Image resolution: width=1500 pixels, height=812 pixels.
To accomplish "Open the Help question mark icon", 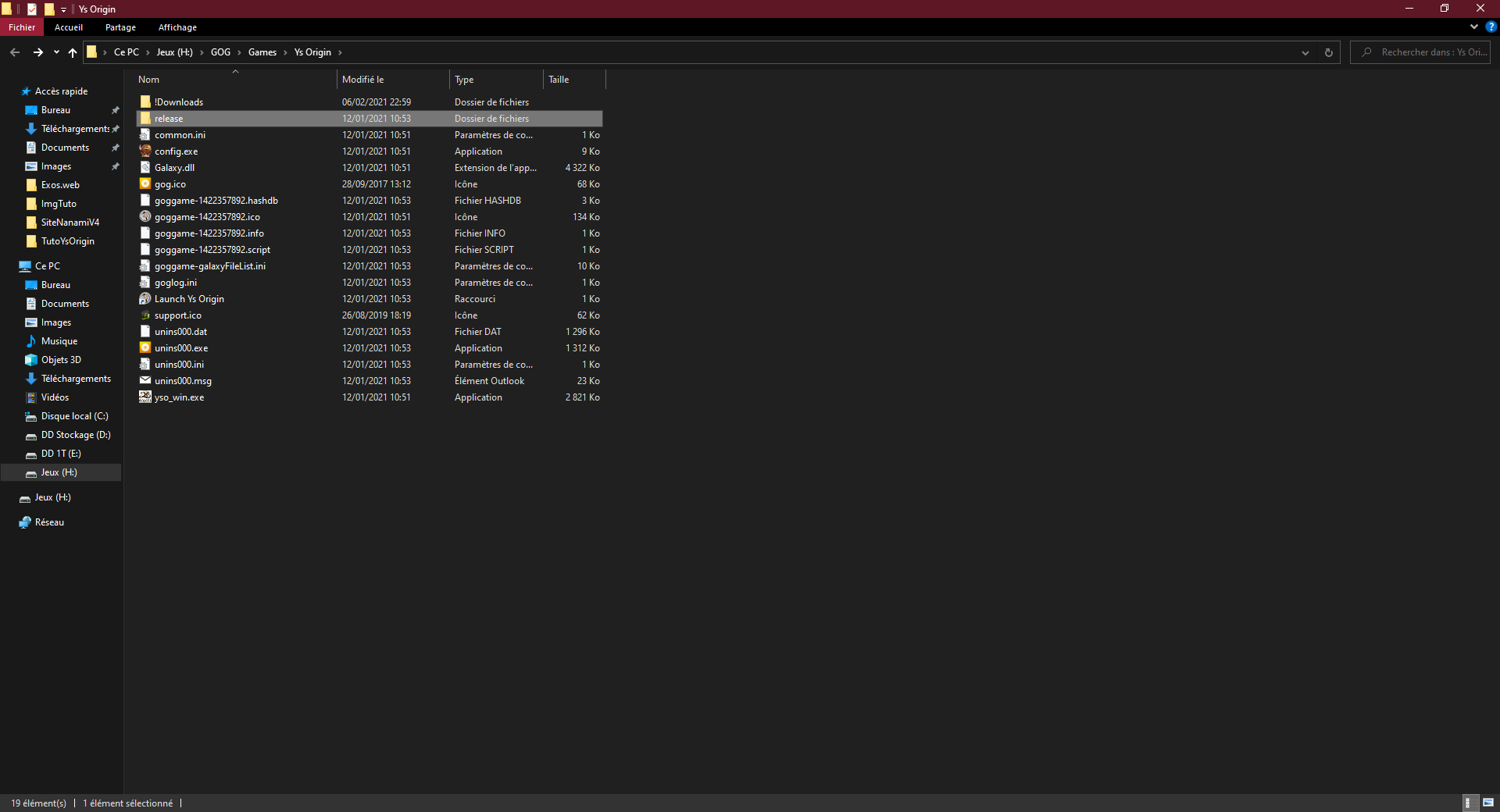I will pos(1491,27).
